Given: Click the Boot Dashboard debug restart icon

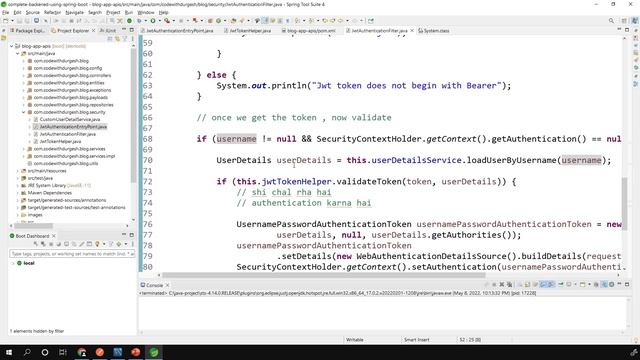Looking at the screenshot, I should (43, 244).
